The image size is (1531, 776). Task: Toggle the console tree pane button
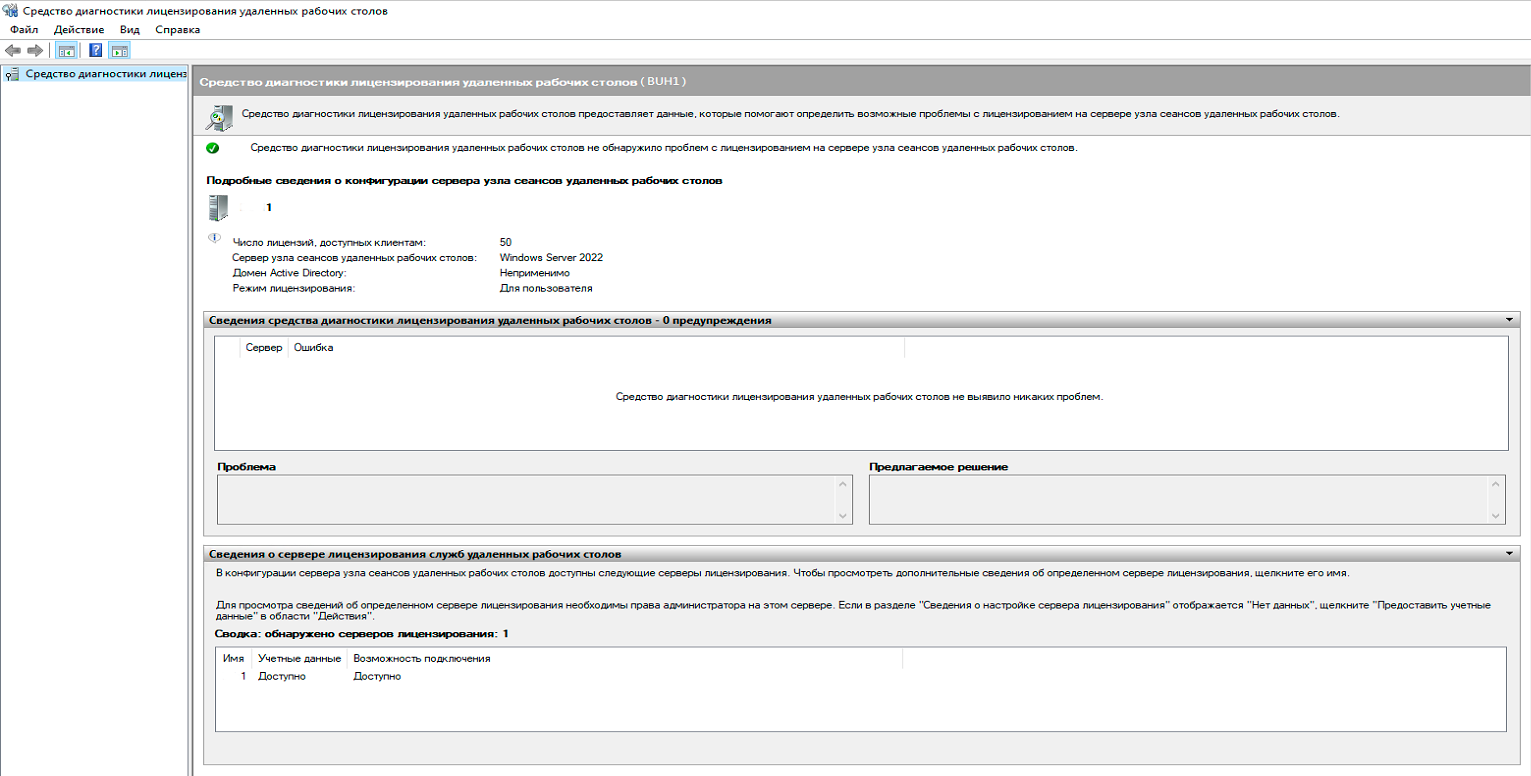pyautogui.click(x=66, y=50)
